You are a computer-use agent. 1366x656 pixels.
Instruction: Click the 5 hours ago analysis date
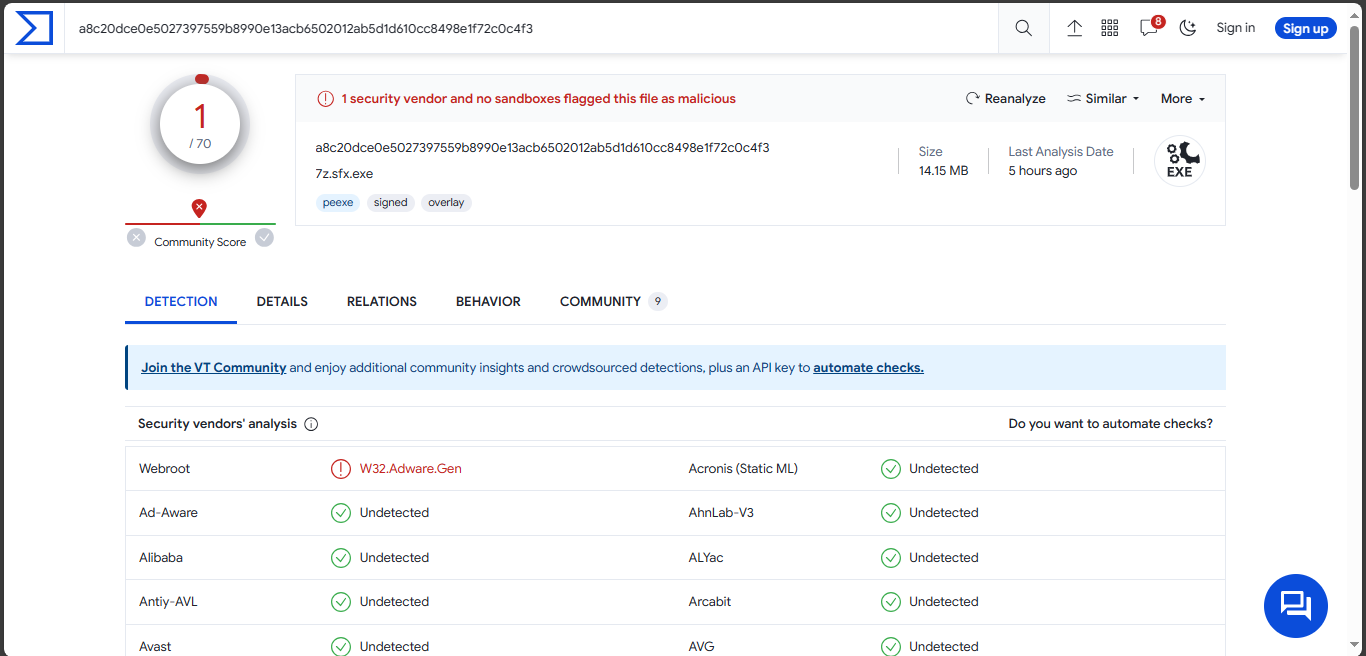1043,171
